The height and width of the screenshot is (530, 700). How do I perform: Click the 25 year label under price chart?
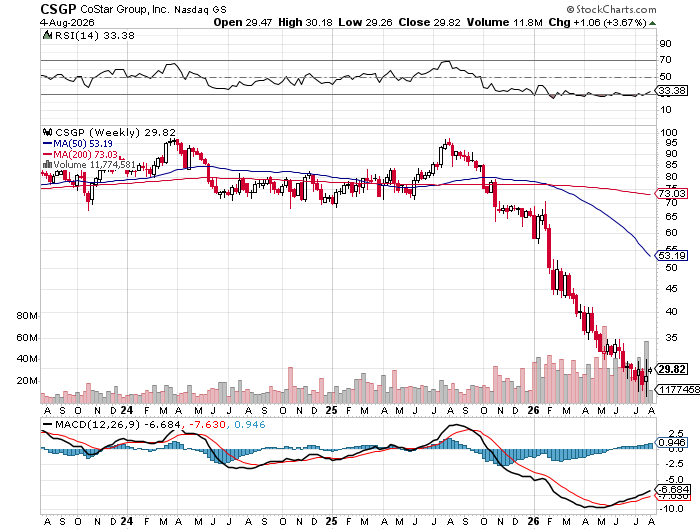pyautogui.click(x=331, y=410)
